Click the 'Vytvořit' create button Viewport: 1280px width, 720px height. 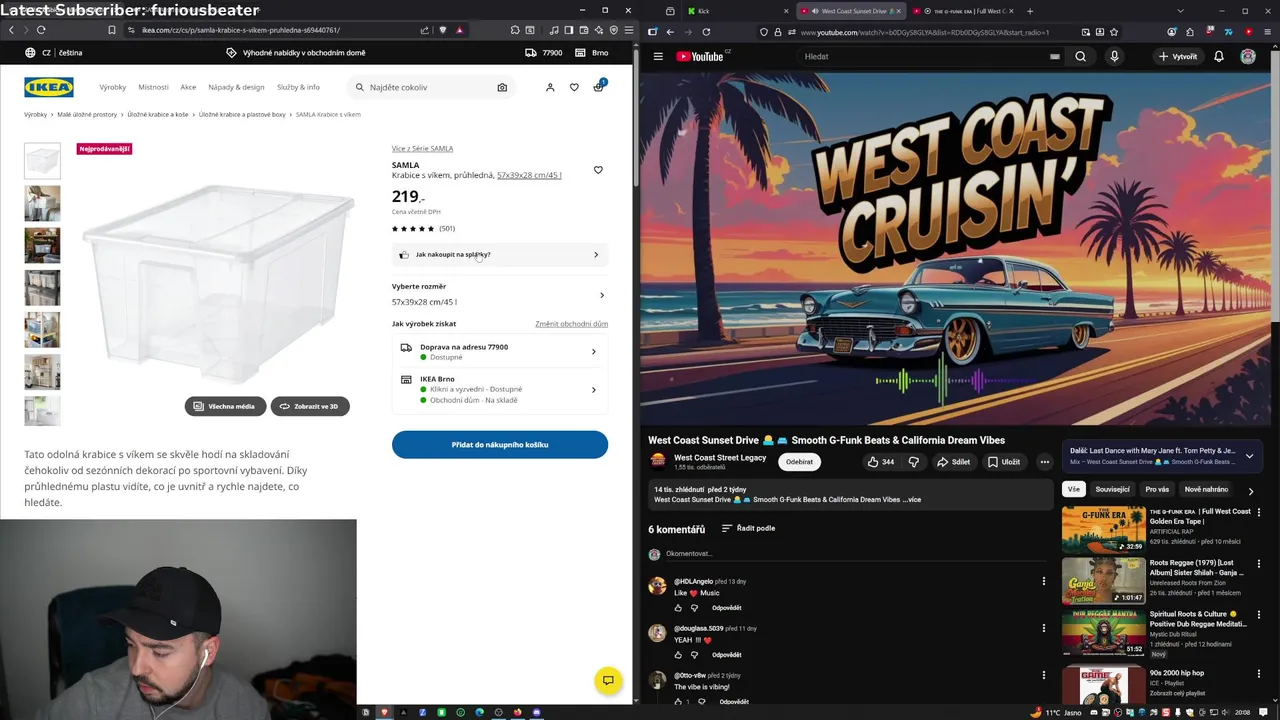(1178, 56)
